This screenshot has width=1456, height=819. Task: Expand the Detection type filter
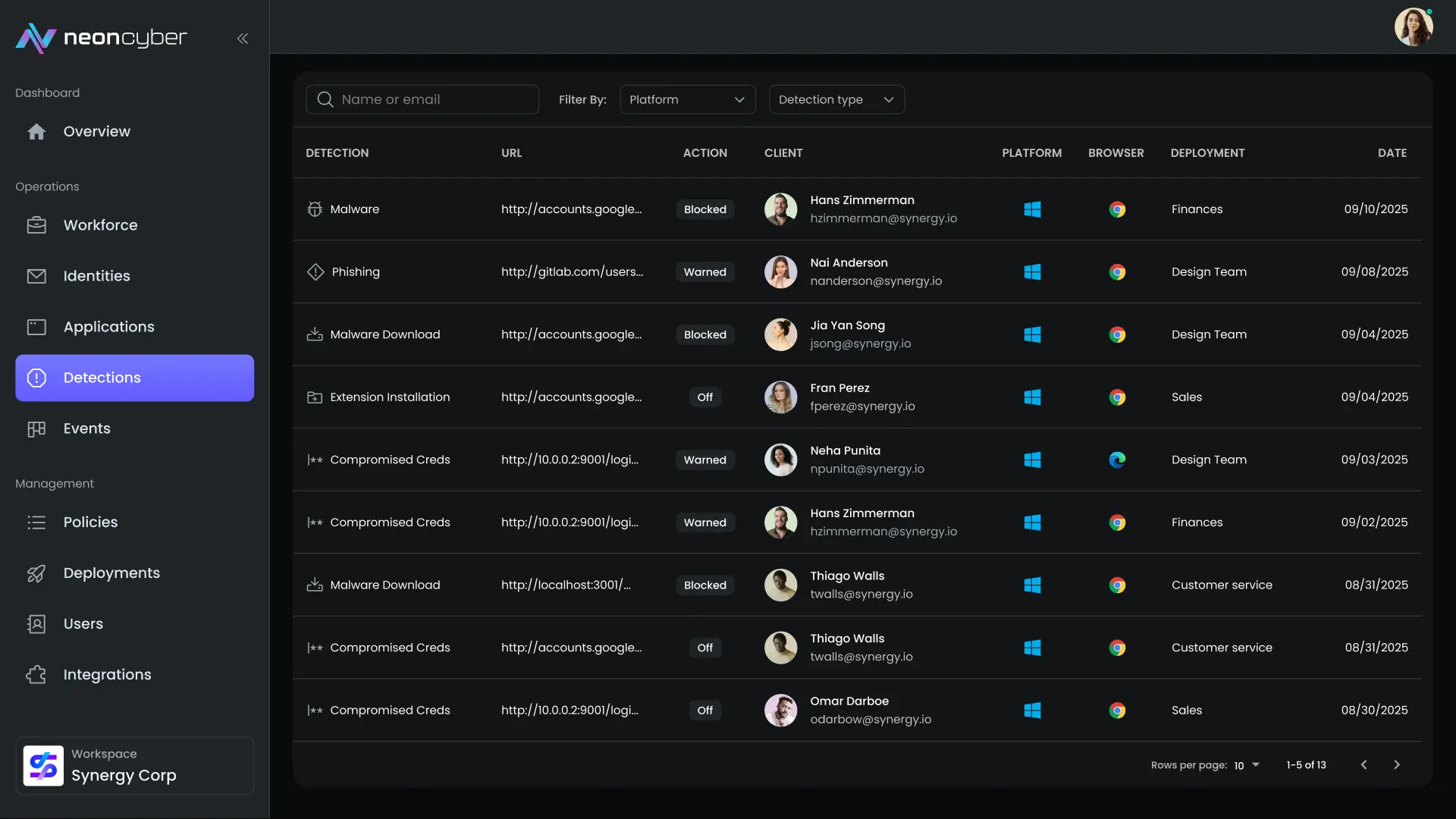(836, 100)
